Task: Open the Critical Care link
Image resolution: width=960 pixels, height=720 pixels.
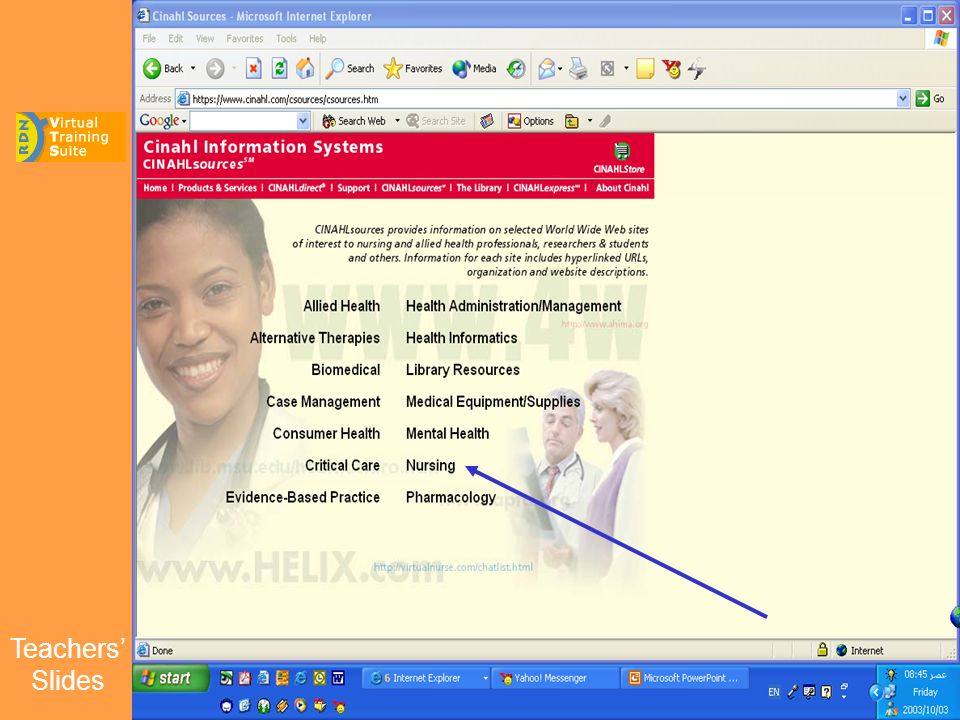Action: tap(342, 465)
